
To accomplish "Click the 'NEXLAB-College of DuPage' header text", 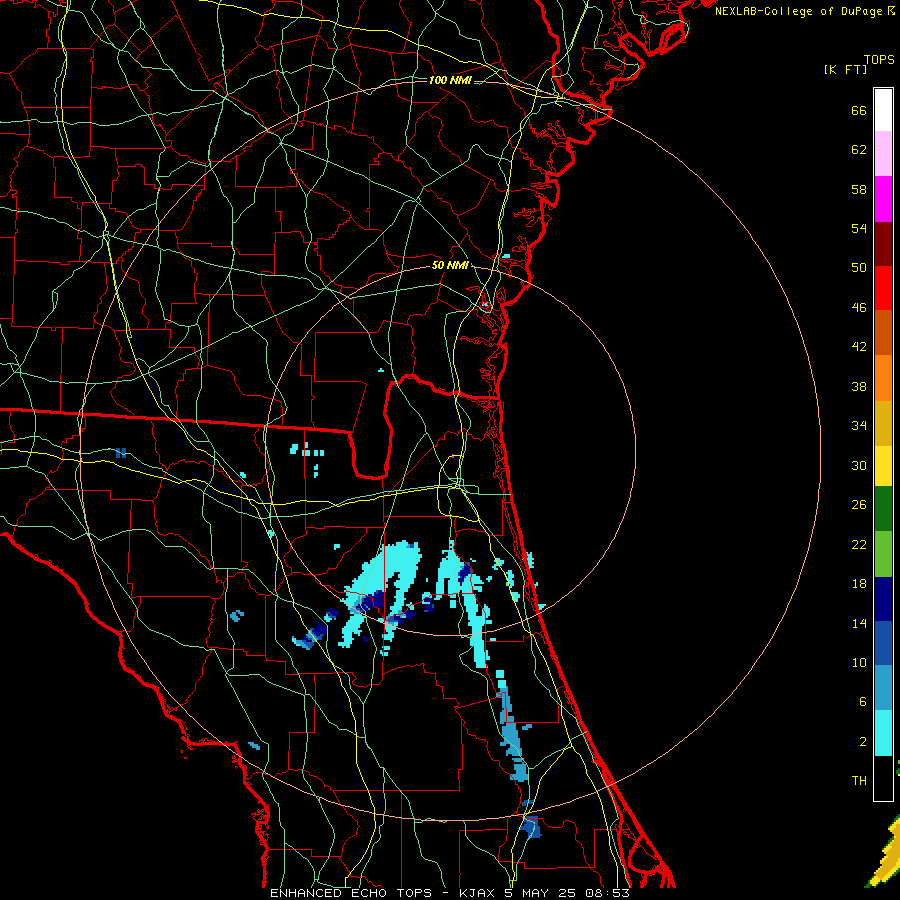I will [x=798, y=11].
